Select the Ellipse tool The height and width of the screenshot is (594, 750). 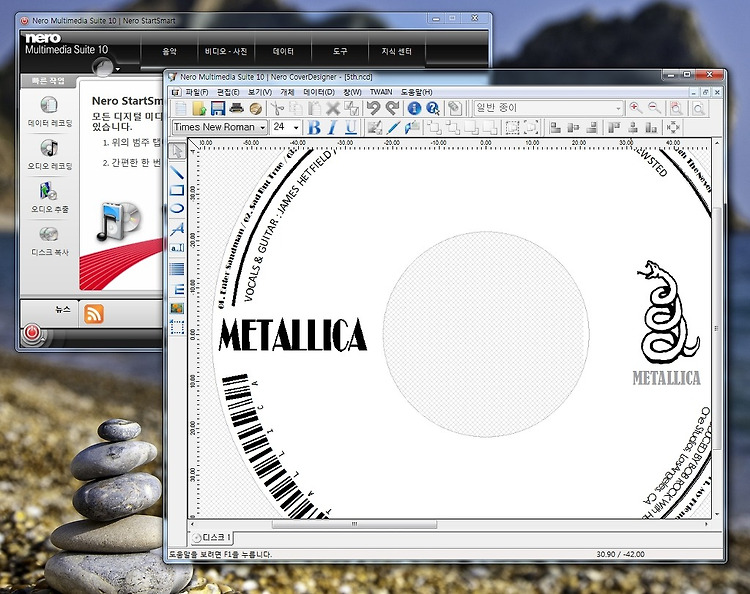point(177,209)
